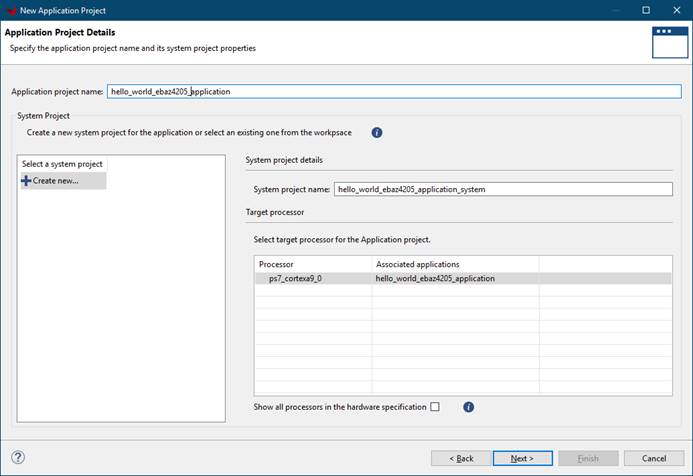Screen dimensions: 693x476
Task: Click the System project name field
Action: 503,189
